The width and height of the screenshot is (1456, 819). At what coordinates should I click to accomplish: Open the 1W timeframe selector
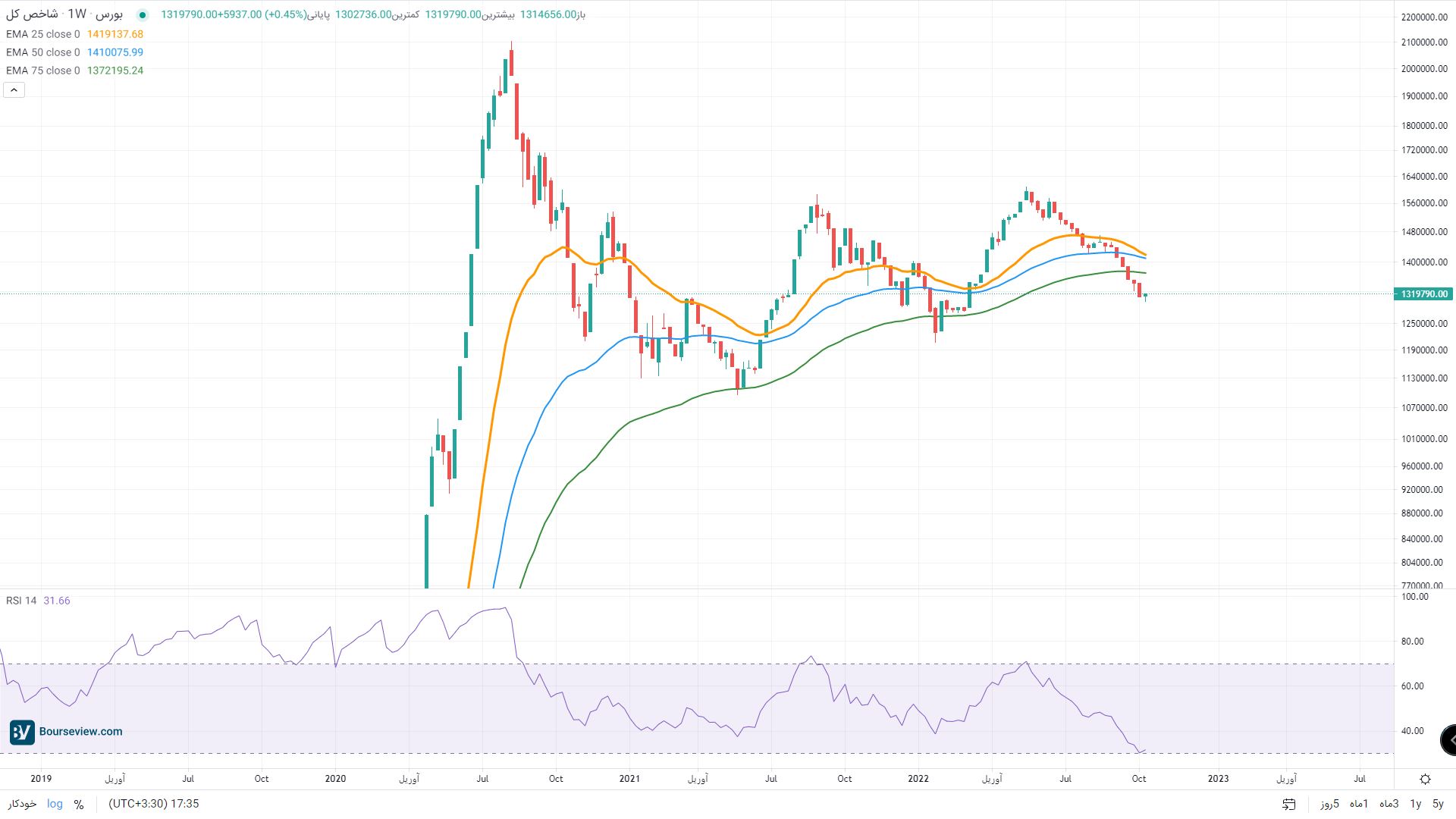[x=77, y=14]
